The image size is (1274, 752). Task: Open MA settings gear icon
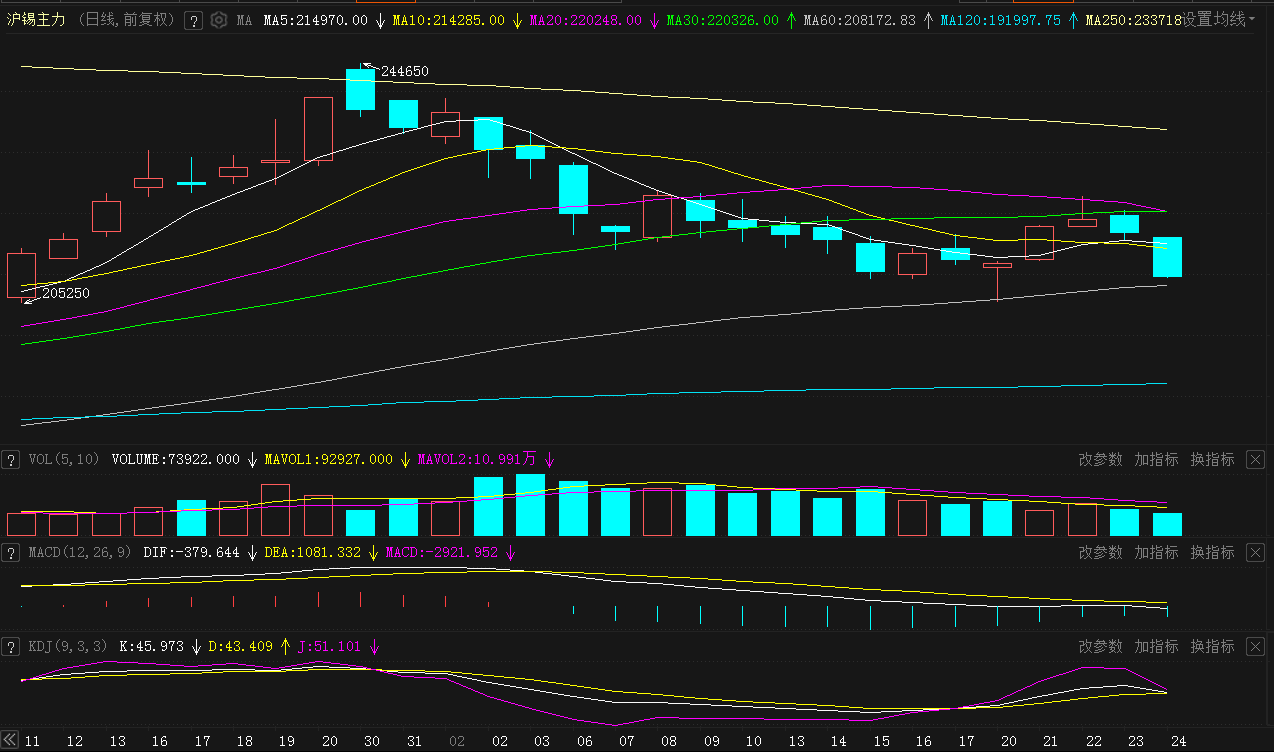[218, 20]
